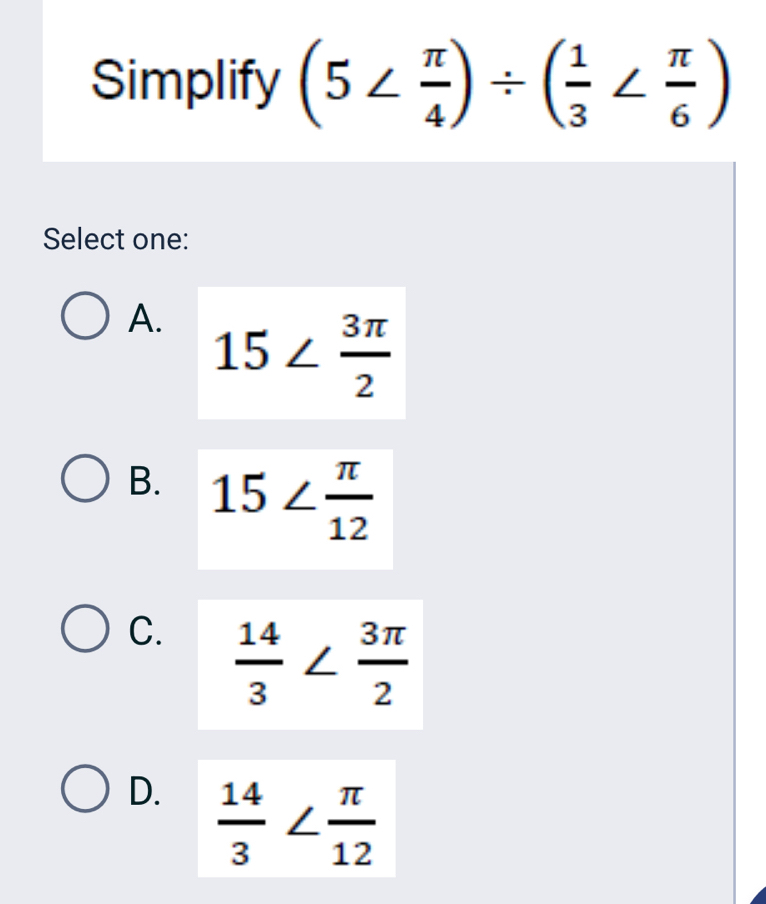Click the "Select one:" prompt text
This screenshot has height=904, width=766.
click(117, 240)
